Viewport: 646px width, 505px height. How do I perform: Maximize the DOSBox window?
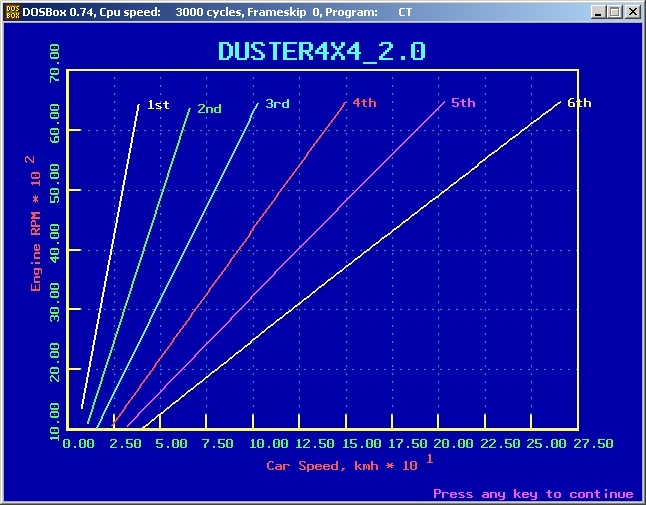click(x=614, y=12)
